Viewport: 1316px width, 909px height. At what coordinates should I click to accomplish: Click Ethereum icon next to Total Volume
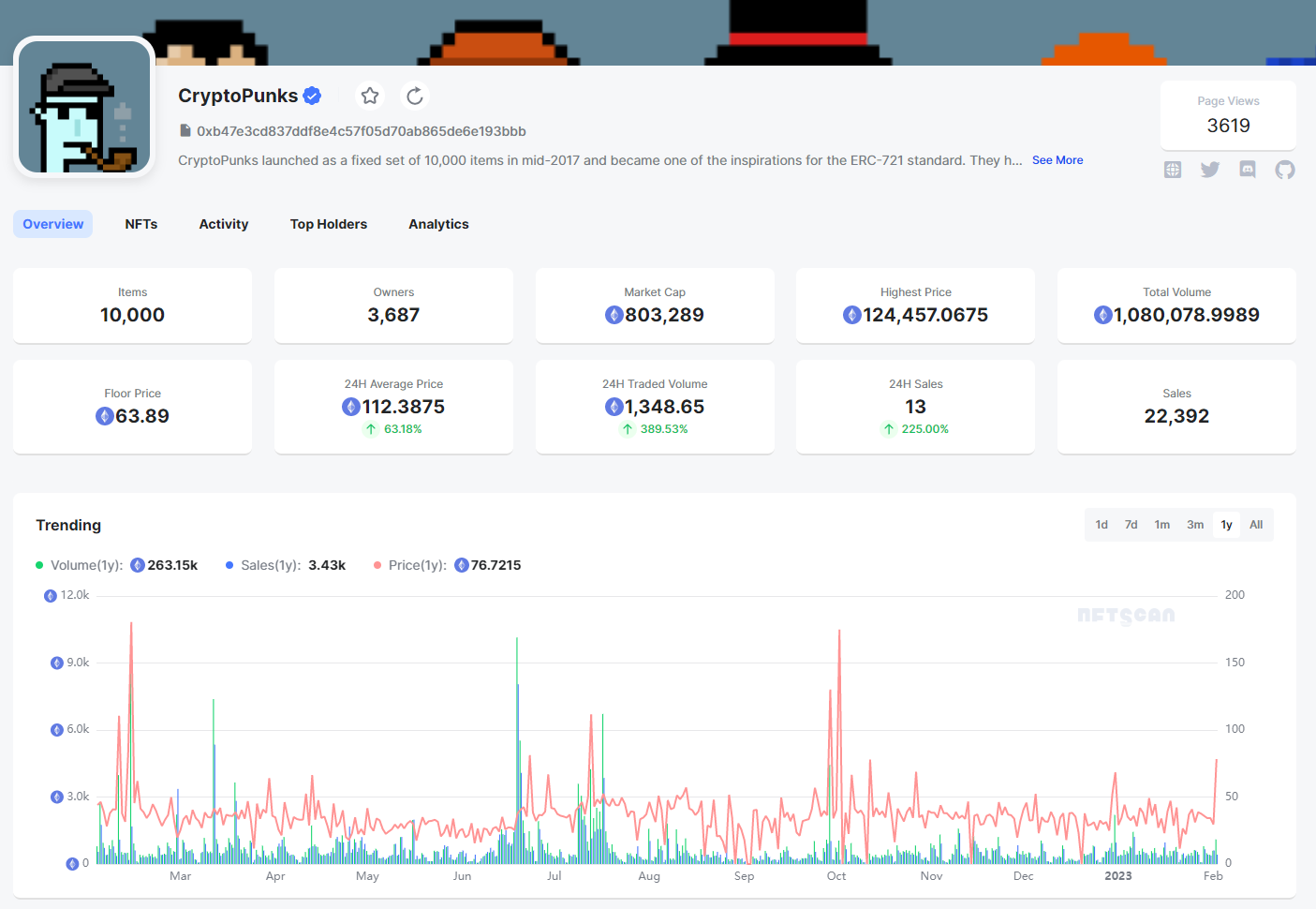[x=1103, y=315]
